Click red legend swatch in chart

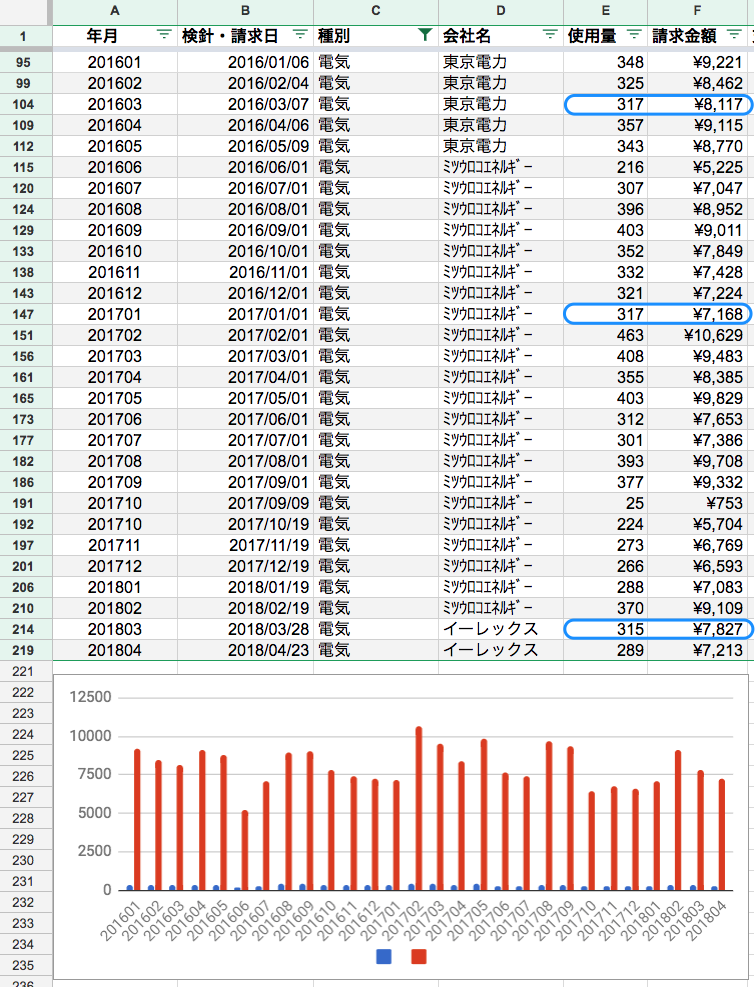(419, 956)
